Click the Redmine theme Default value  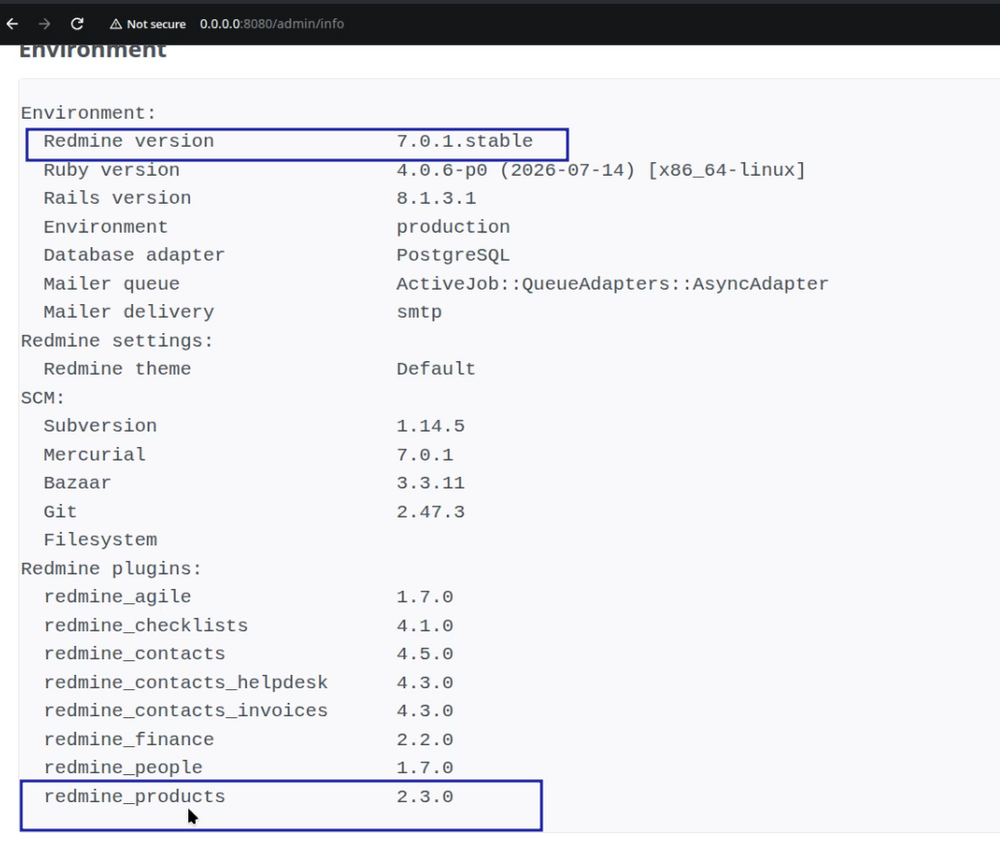[x=436, y=369]
